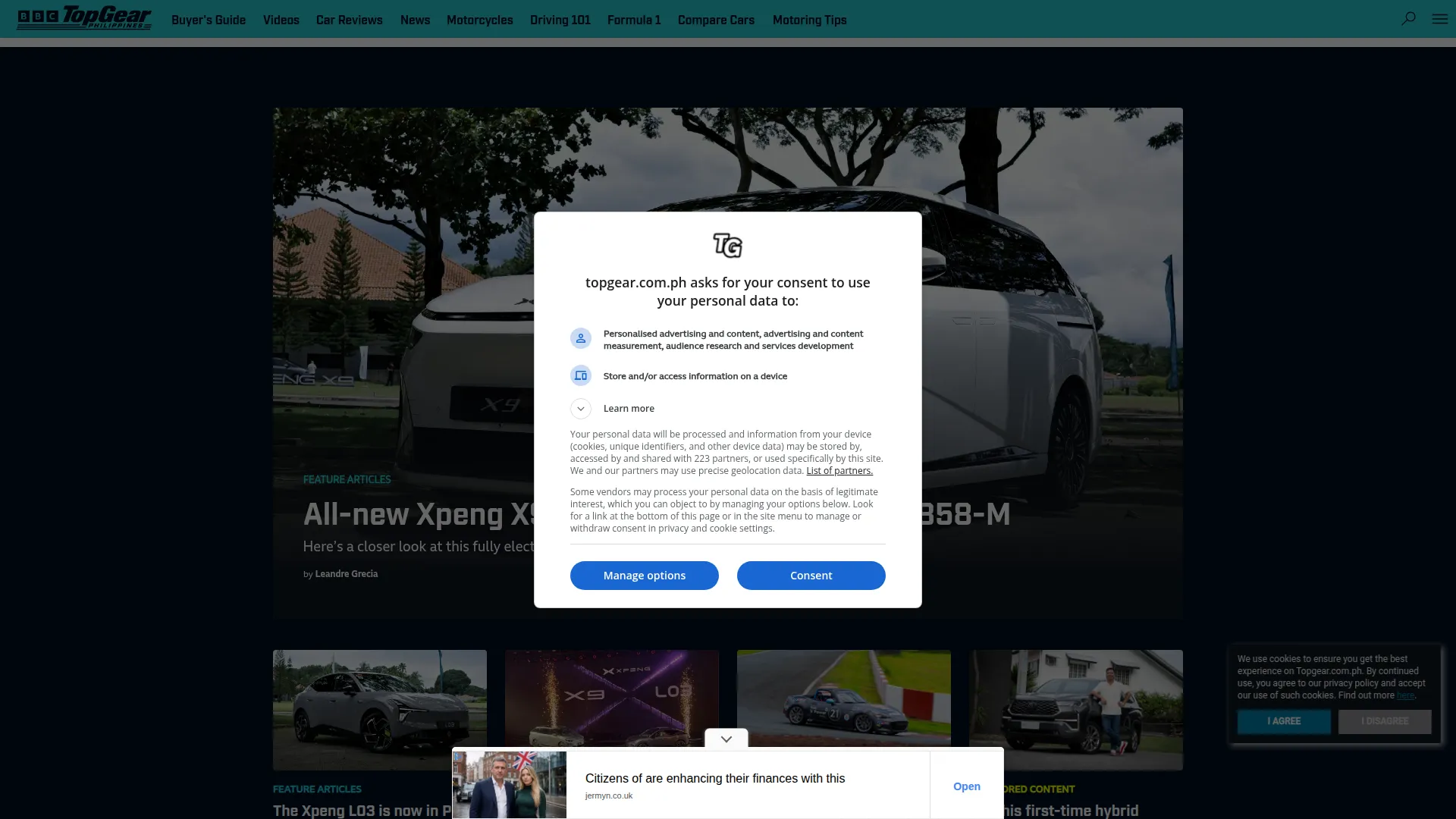Viewport: 1456px width, 819px height.
Task: Click the ad headline about citizens' finances
Action: [x=715, y=779]
